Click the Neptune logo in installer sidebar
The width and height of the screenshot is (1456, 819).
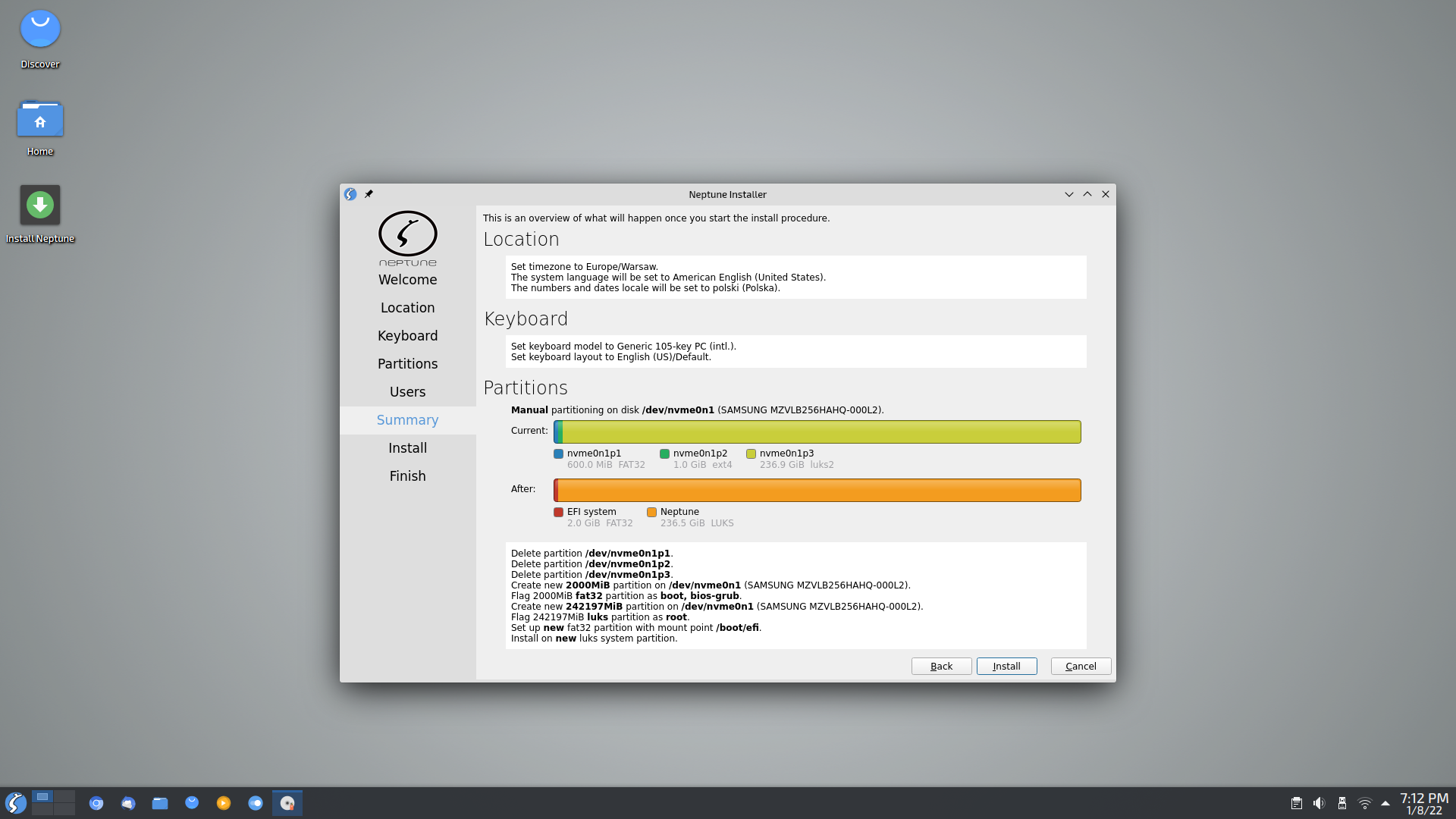(x=408, y=238)
